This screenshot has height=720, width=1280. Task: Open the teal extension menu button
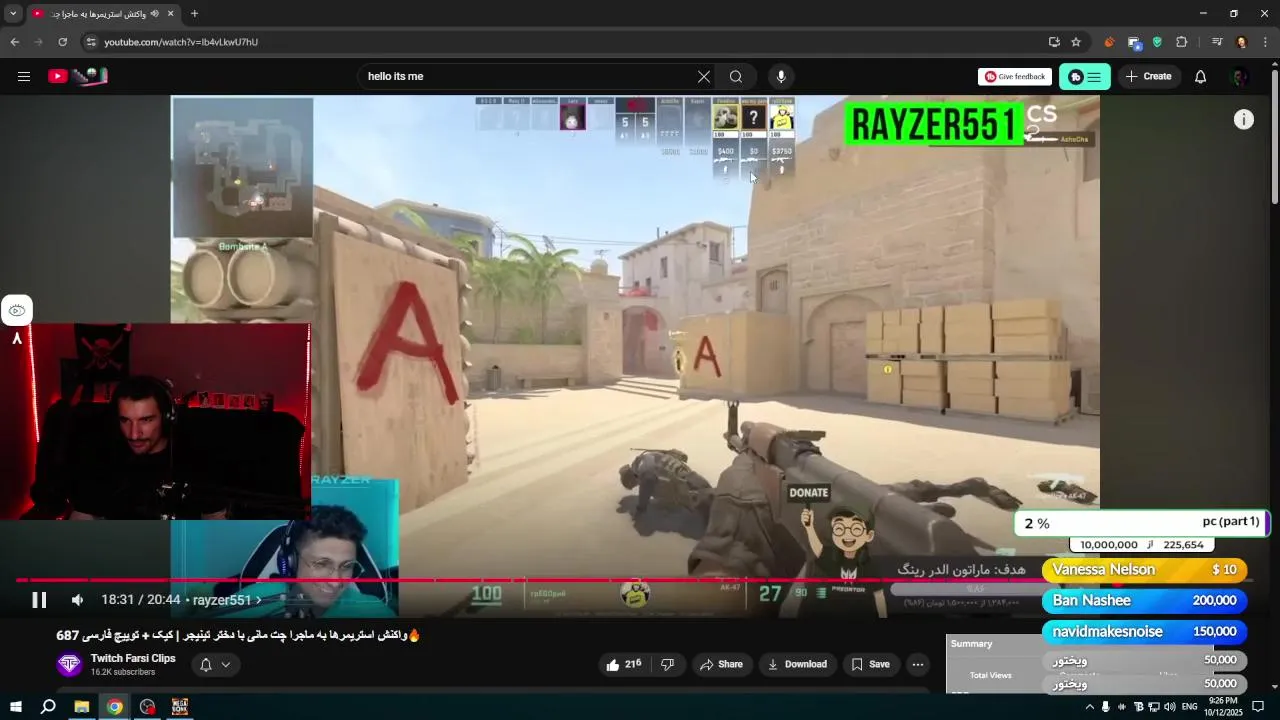pos(1085,77)
